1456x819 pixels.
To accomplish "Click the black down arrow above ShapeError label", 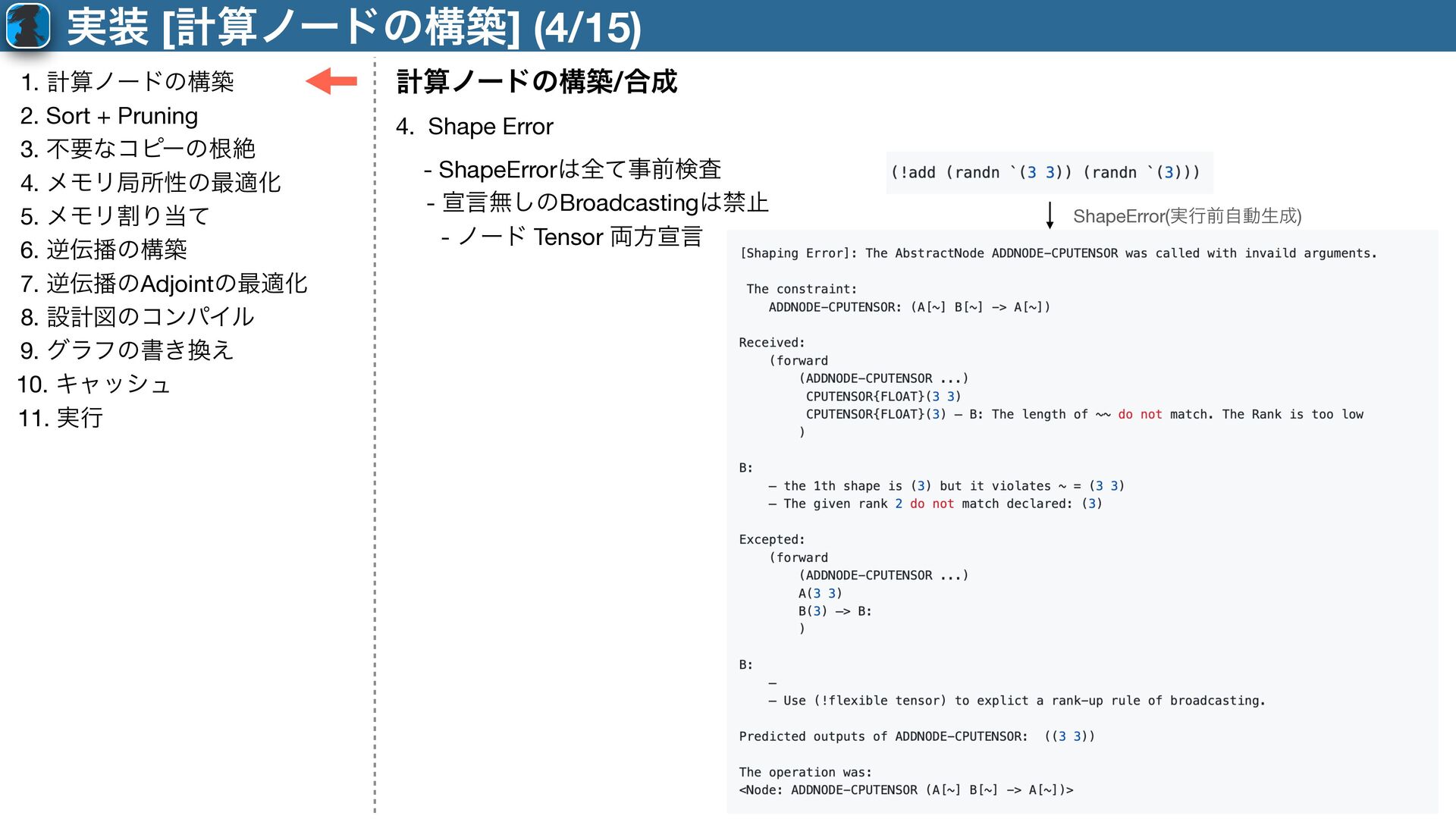I will coord(1050,215).
